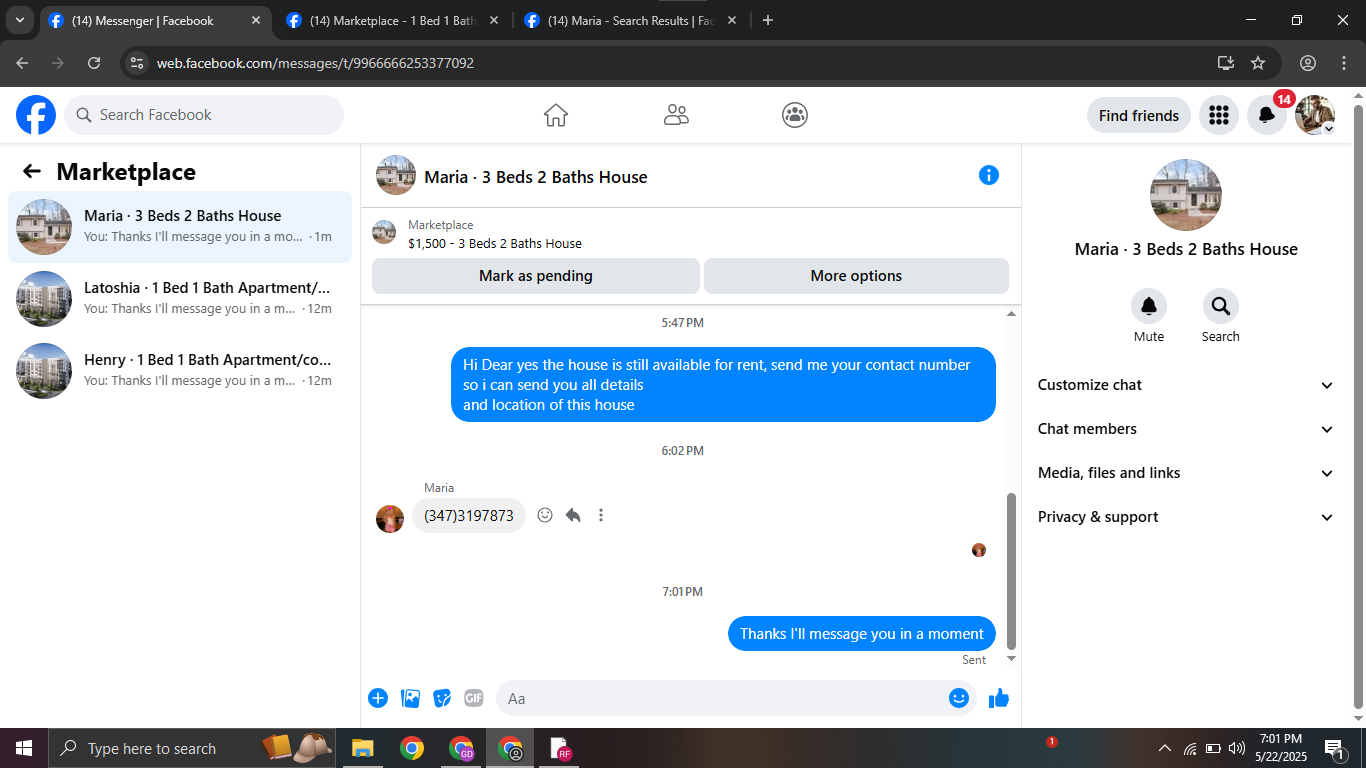Click the back arrow beside Marketplace

tap(32, 172)
